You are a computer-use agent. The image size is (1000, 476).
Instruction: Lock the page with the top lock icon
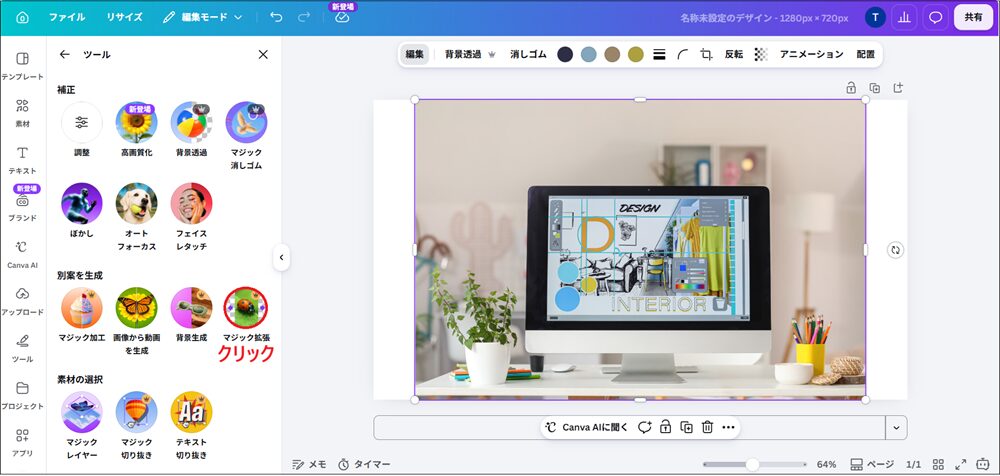[x=851, y=88]
